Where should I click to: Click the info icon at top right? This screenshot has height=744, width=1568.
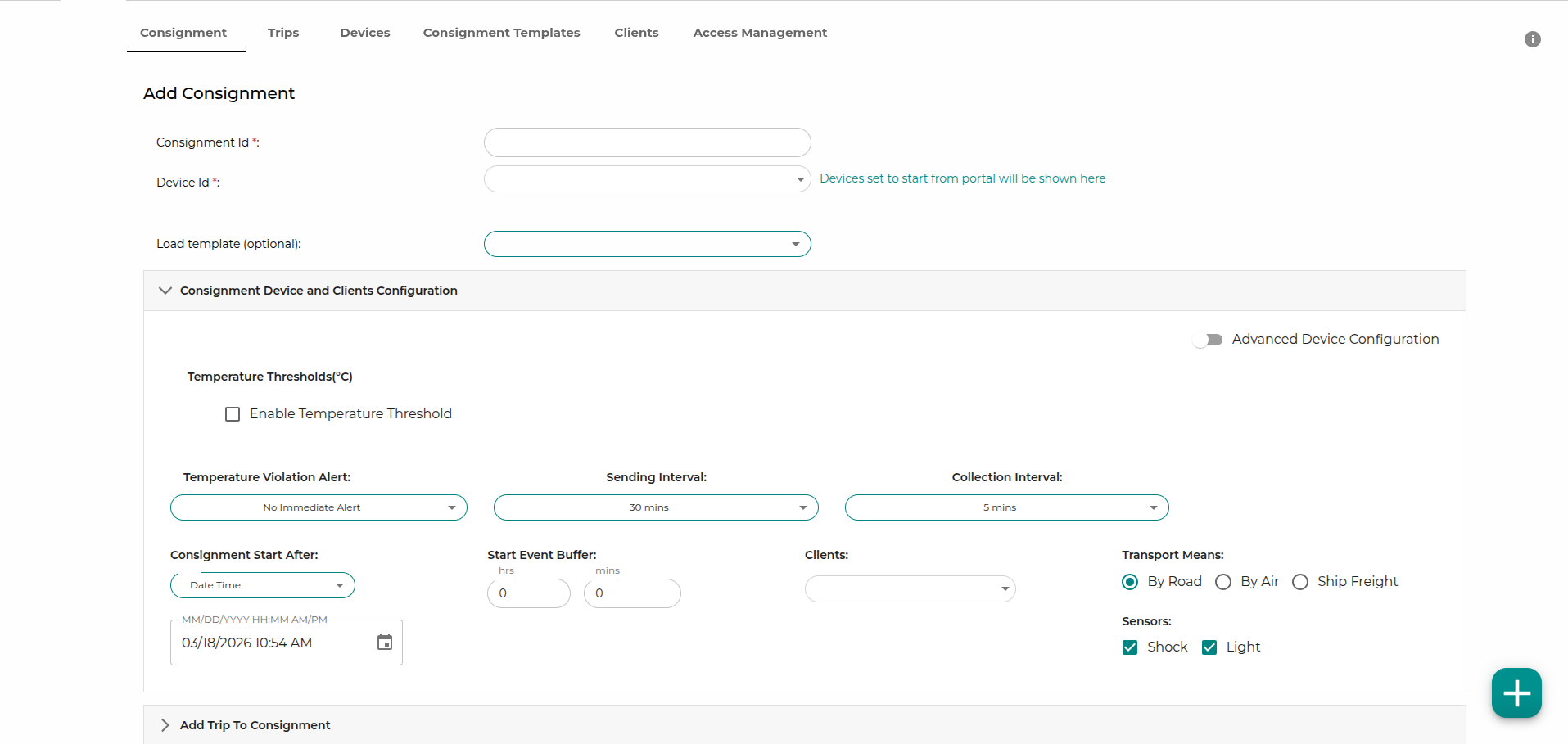click(1532, 39)
